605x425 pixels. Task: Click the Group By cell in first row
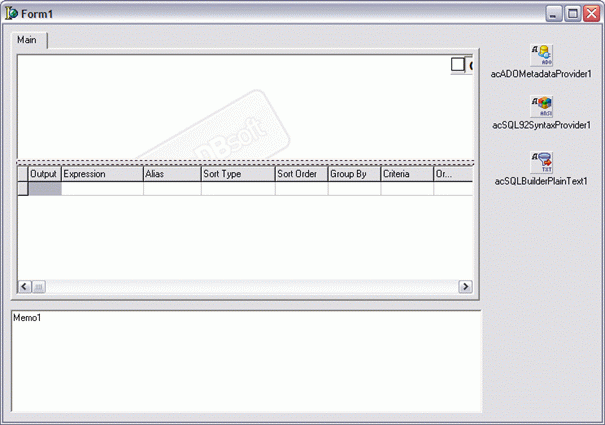pos(354,188)
